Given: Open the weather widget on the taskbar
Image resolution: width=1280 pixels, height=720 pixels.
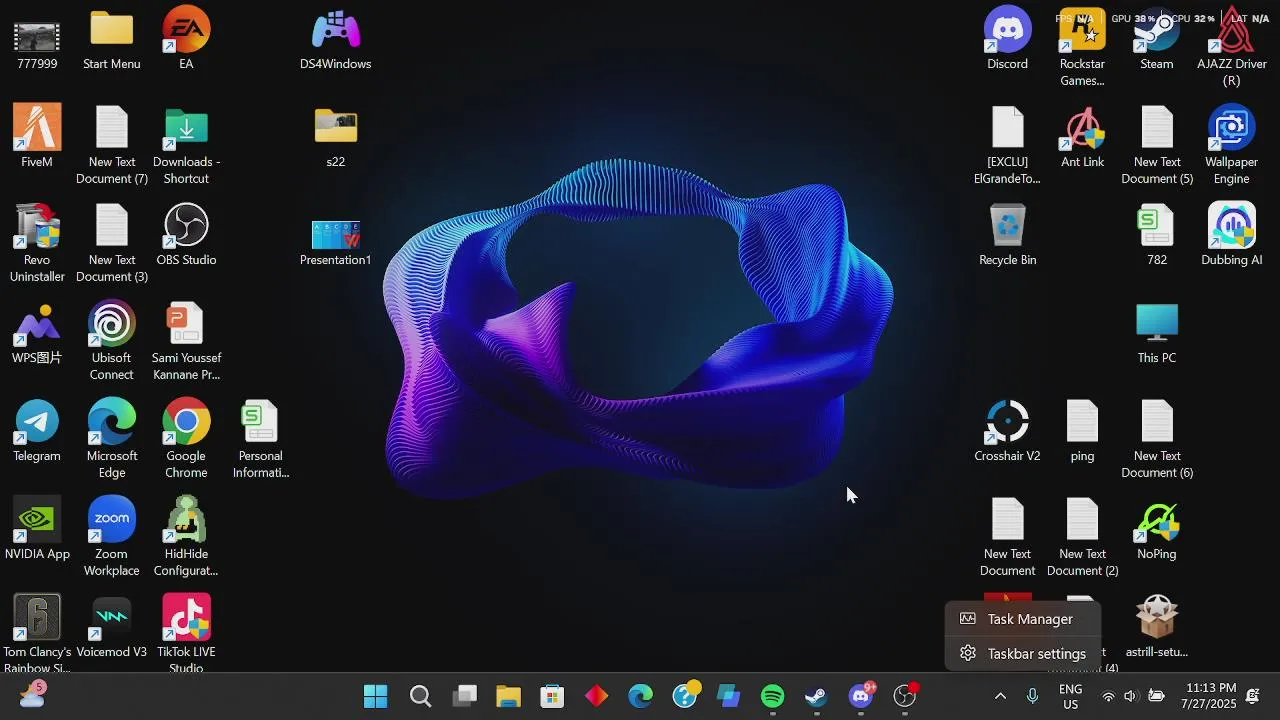Looking at the screenshot, I should click(31, 695).
